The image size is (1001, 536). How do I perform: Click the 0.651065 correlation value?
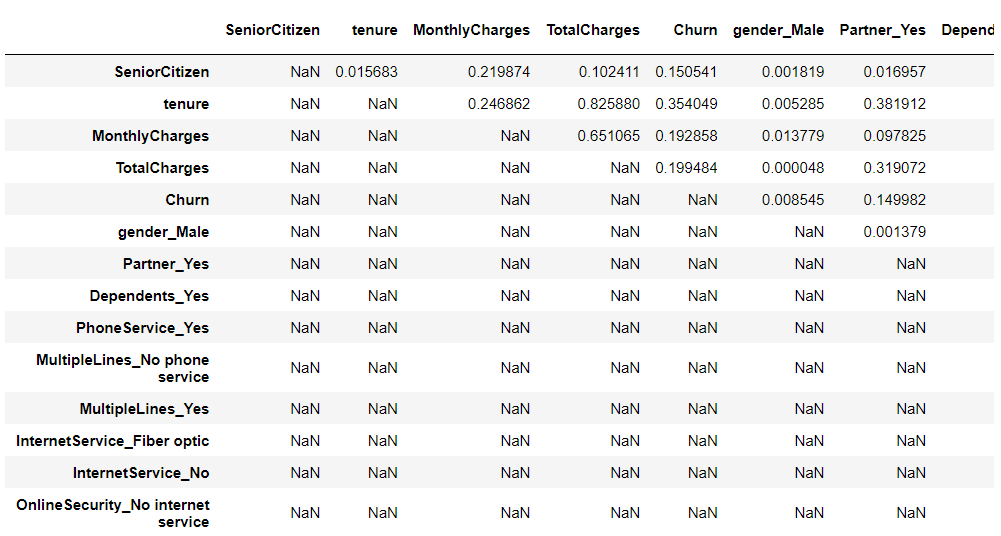(609, 136)
